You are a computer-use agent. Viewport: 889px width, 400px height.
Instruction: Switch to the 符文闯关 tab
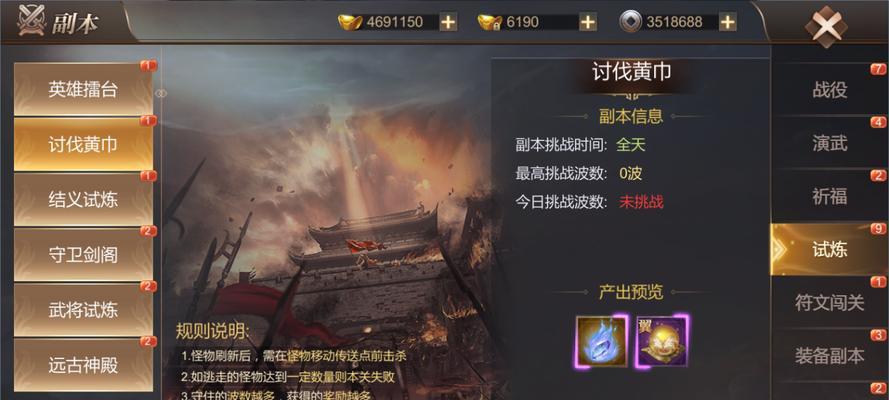pyautogui.click(x=829, y=303)
